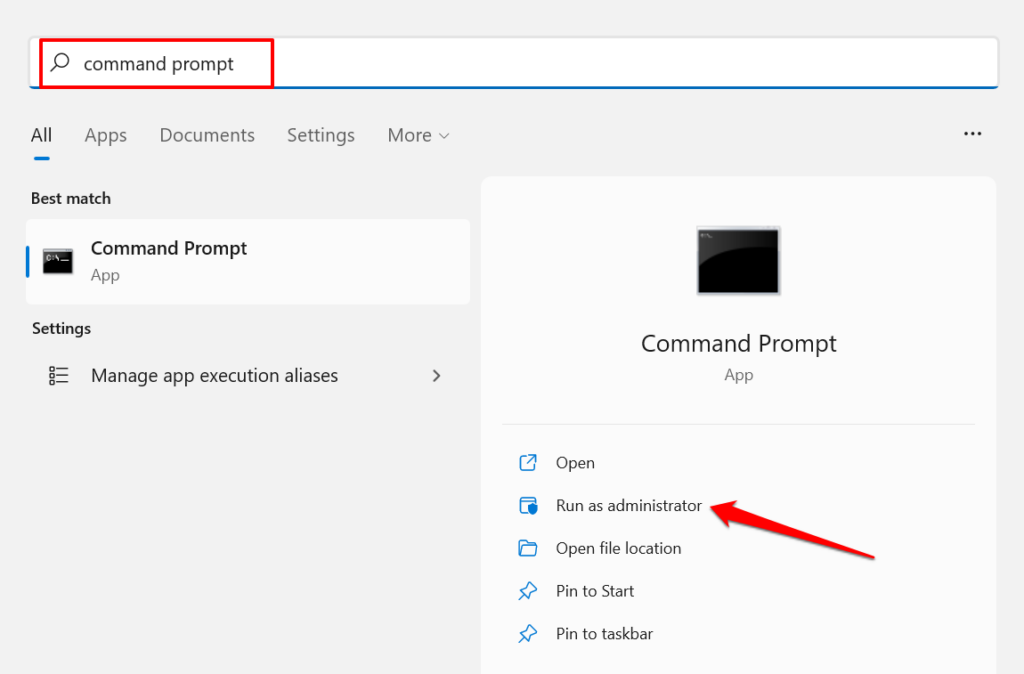Select the All results tab
The height and width of the screenshot is (674, 1024).
point(41,135)
